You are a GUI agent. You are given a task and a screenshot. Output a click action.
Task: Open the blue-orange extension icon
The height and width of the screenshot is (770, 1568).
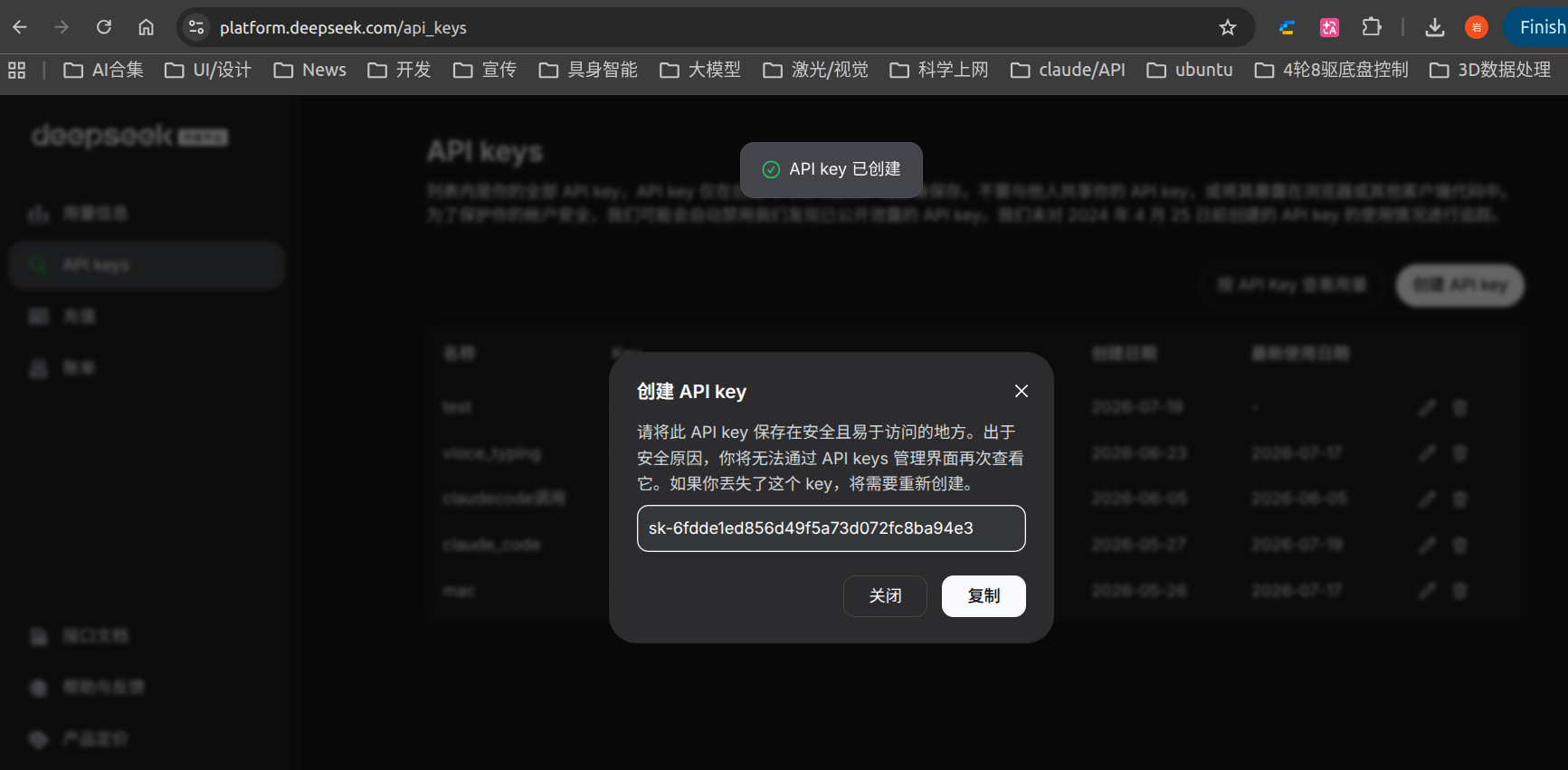pyautogui.click(x=1287, y=27)
